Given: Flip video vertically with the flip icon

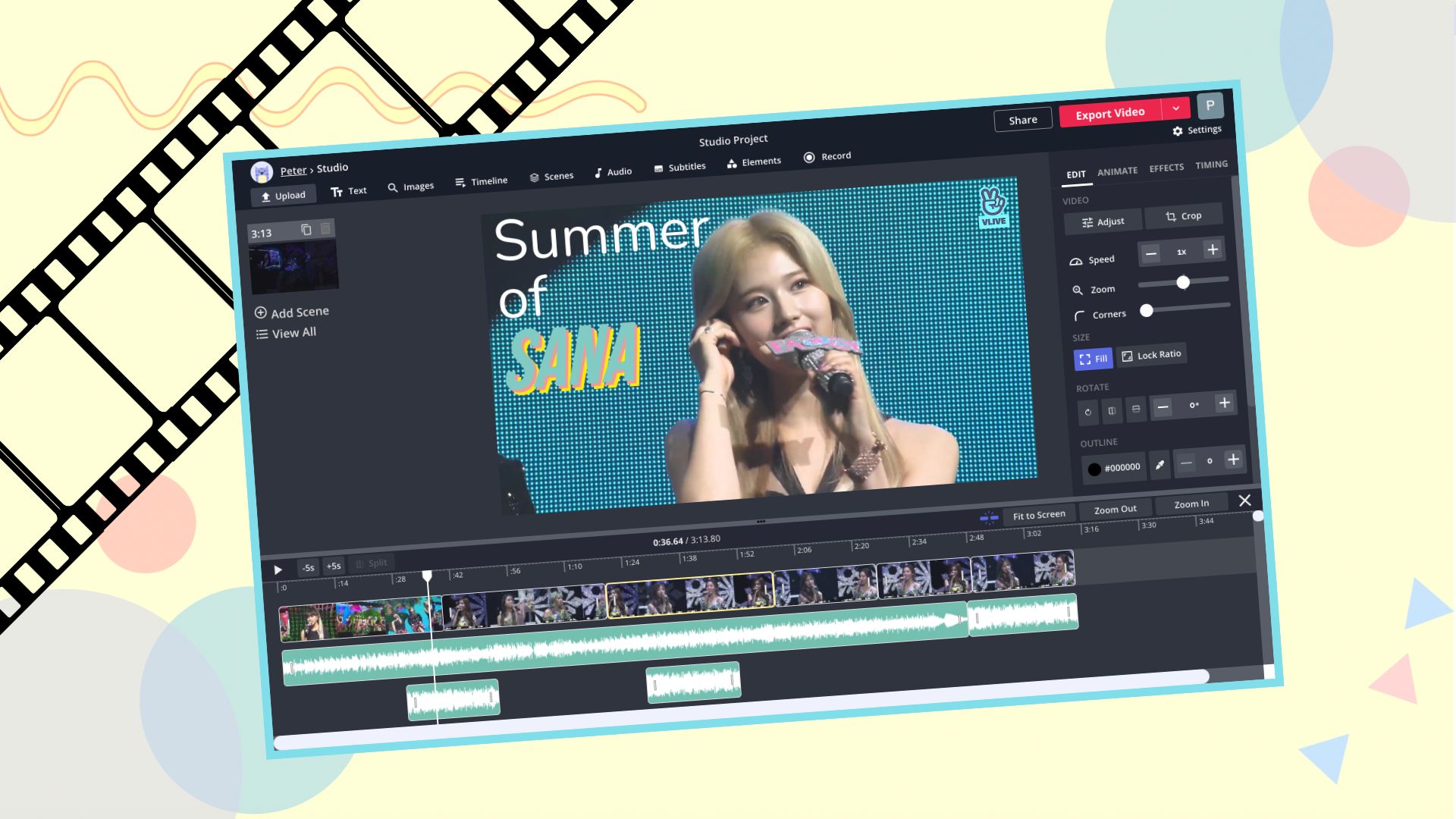Looking at the screenshot, I should [1136, 409].
